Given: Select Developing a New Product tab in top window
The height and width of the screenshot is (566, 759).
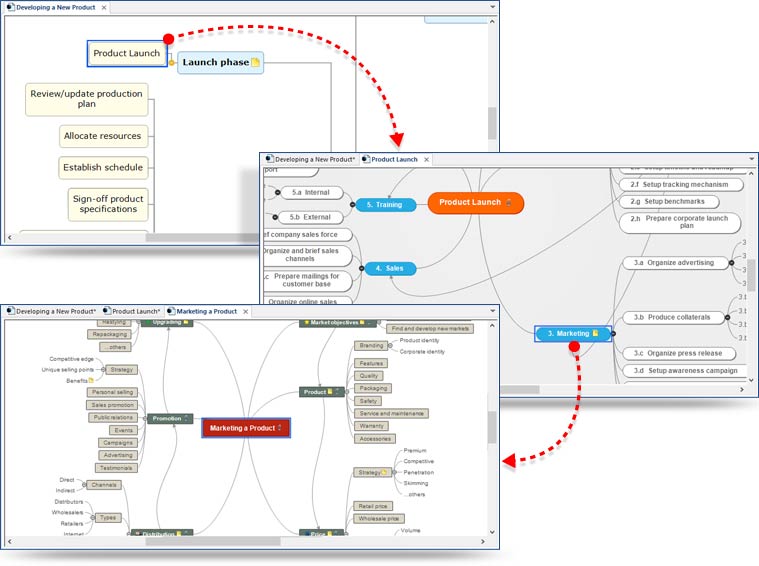Looking at the screenshot, I should pos(56,7).
